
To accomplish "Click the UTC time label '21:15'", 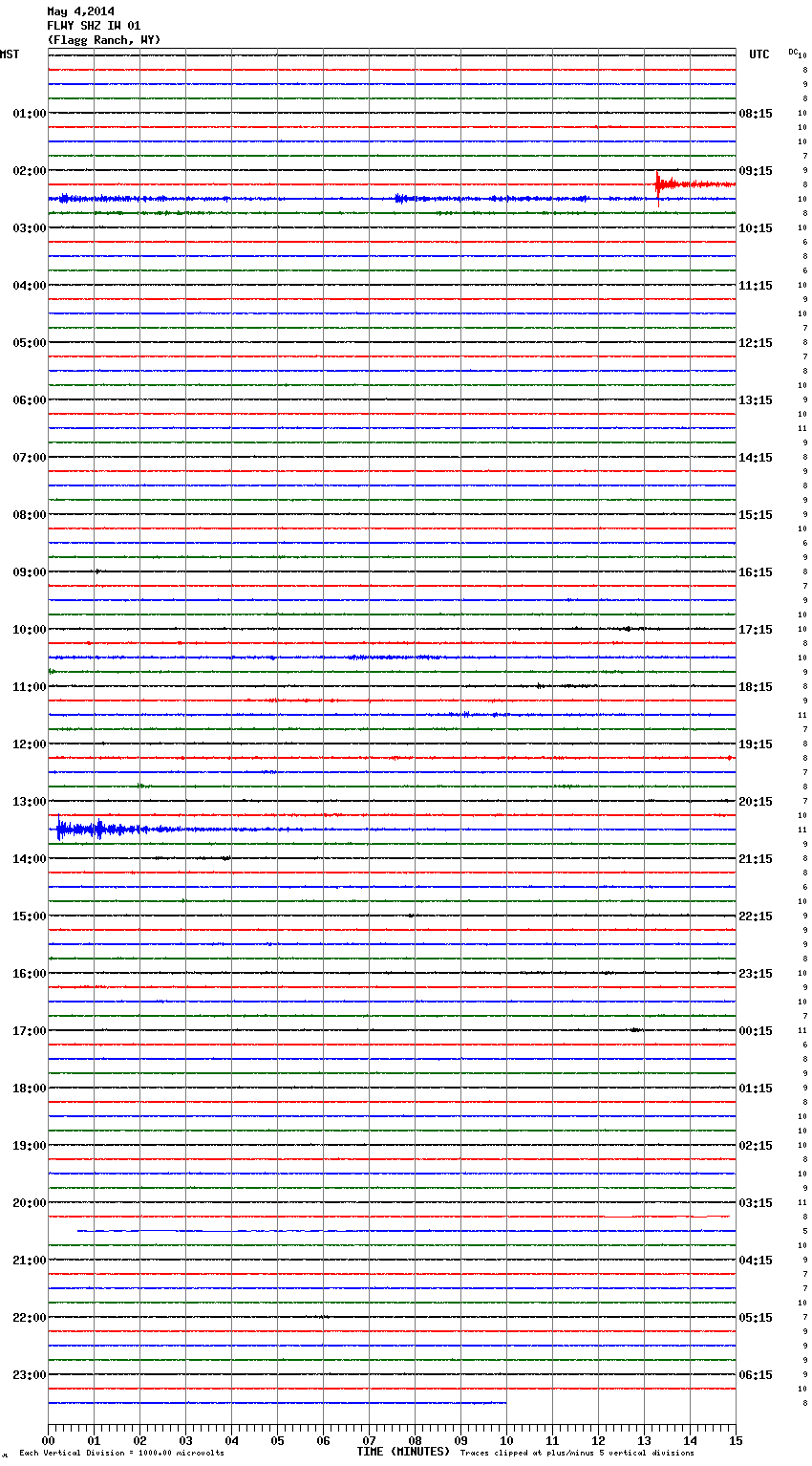I will click(756, 859).
